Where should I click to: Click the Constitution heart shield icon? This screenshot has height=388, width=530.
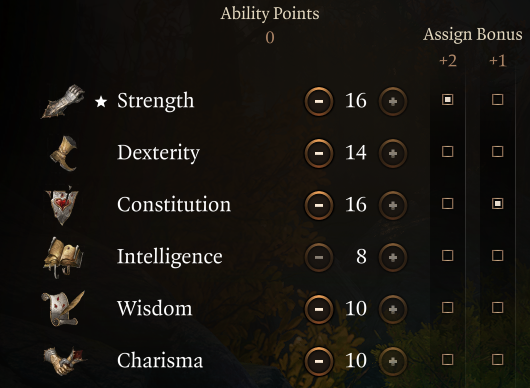point(62,205)
